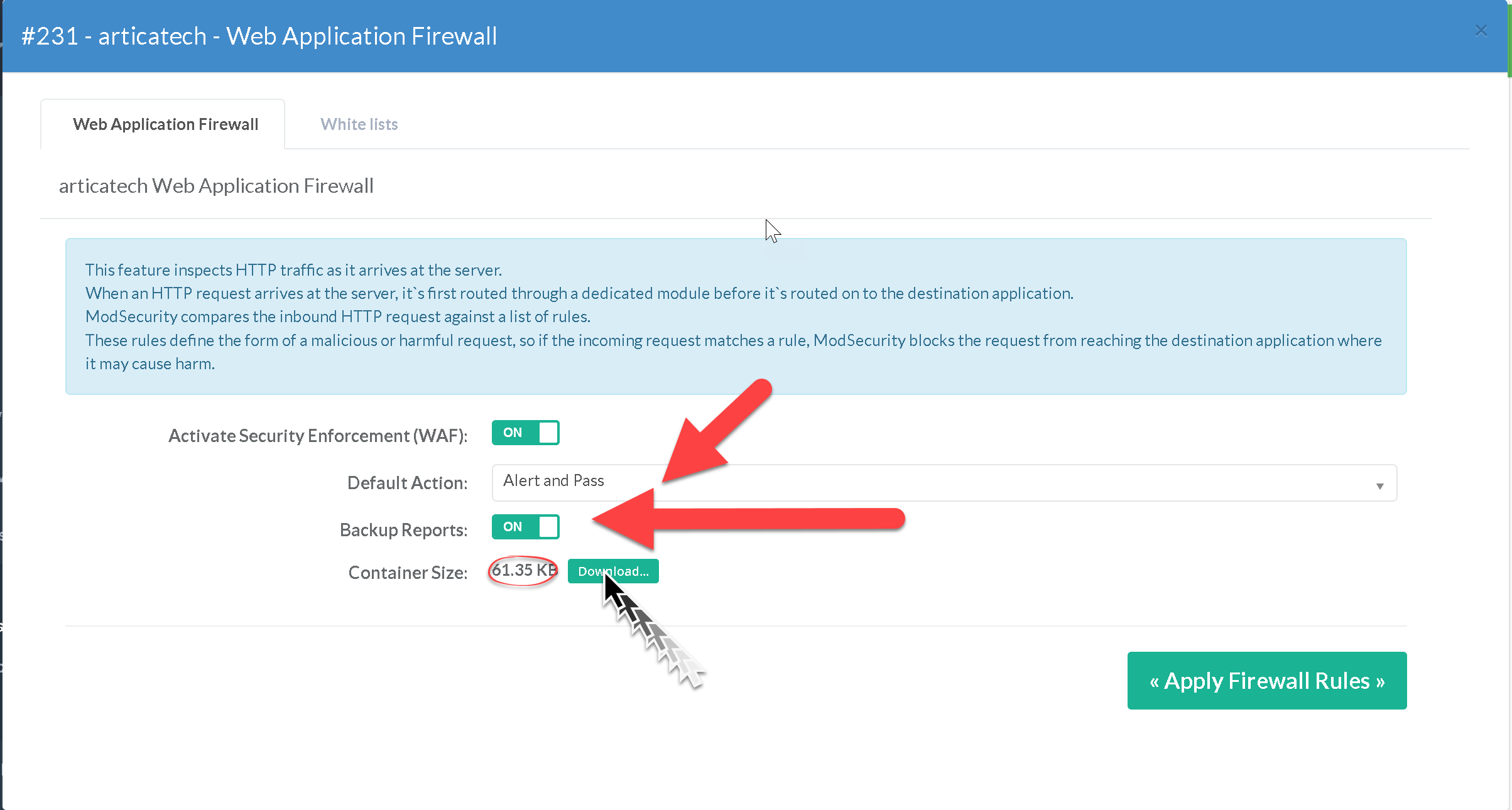Click the Default Action dropdown arrow
Viewport: 1512px width, 810px height.
pyautogui.click(x=1379, y=486)
